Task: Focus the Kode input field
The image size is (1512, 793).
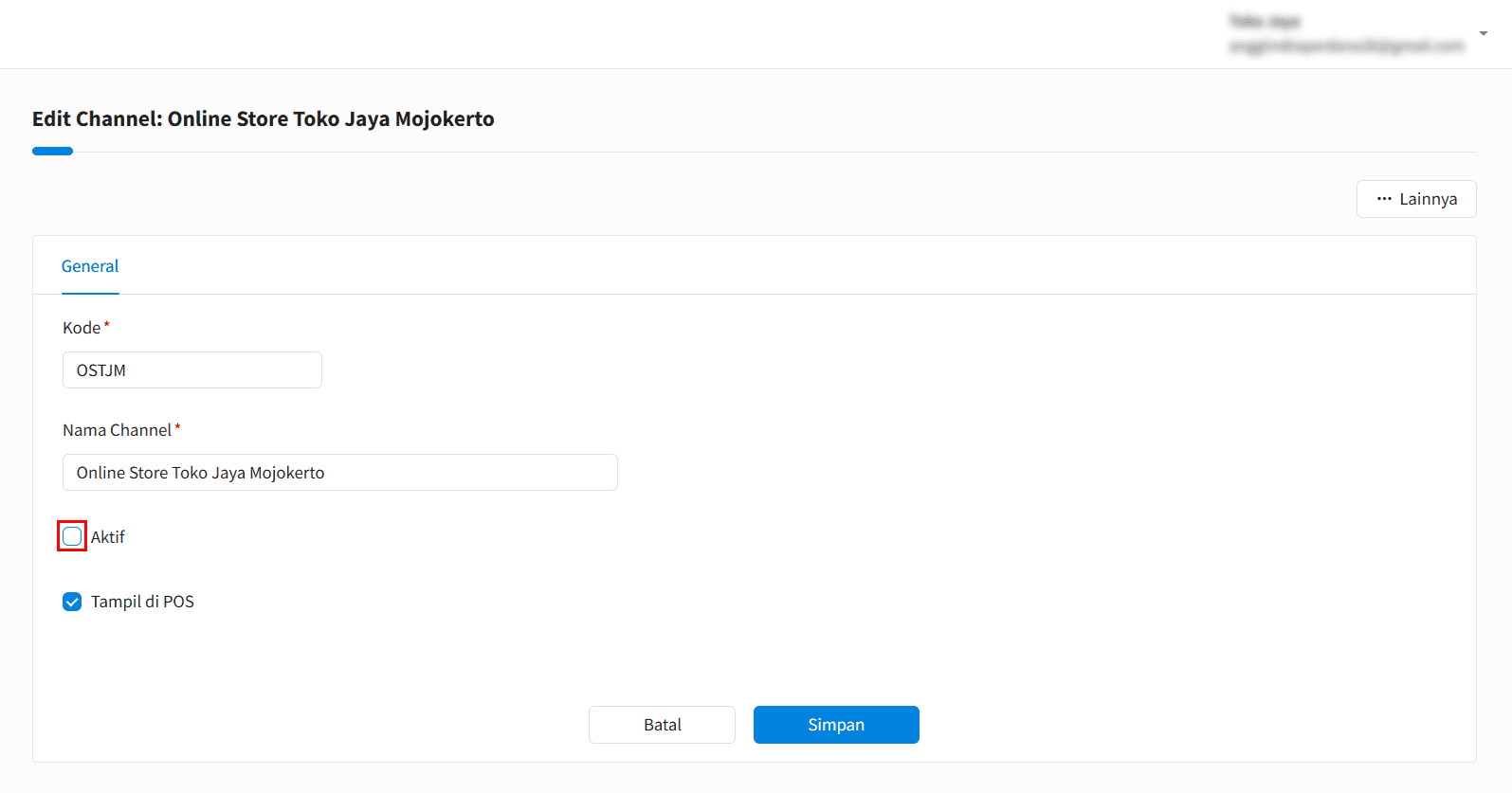Action: click(192, 370)
